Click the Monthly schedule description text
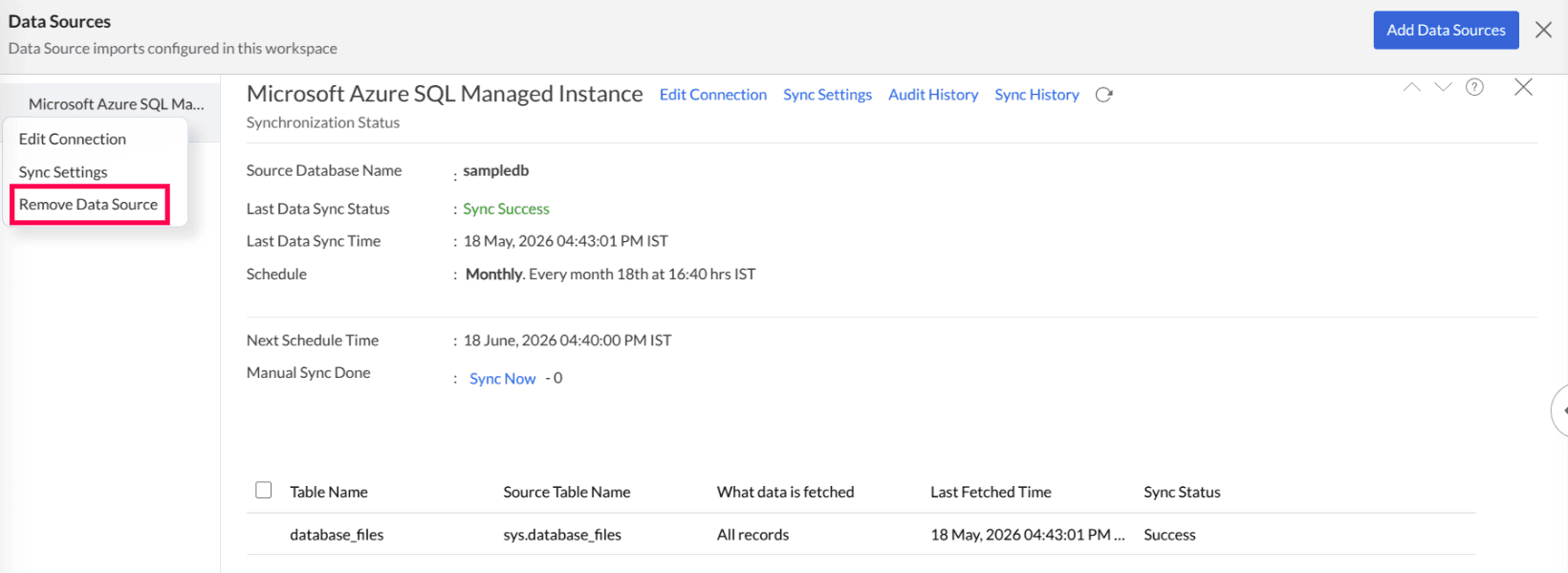The height and width of the screenshot is (573, 1568). pos(610,274)
